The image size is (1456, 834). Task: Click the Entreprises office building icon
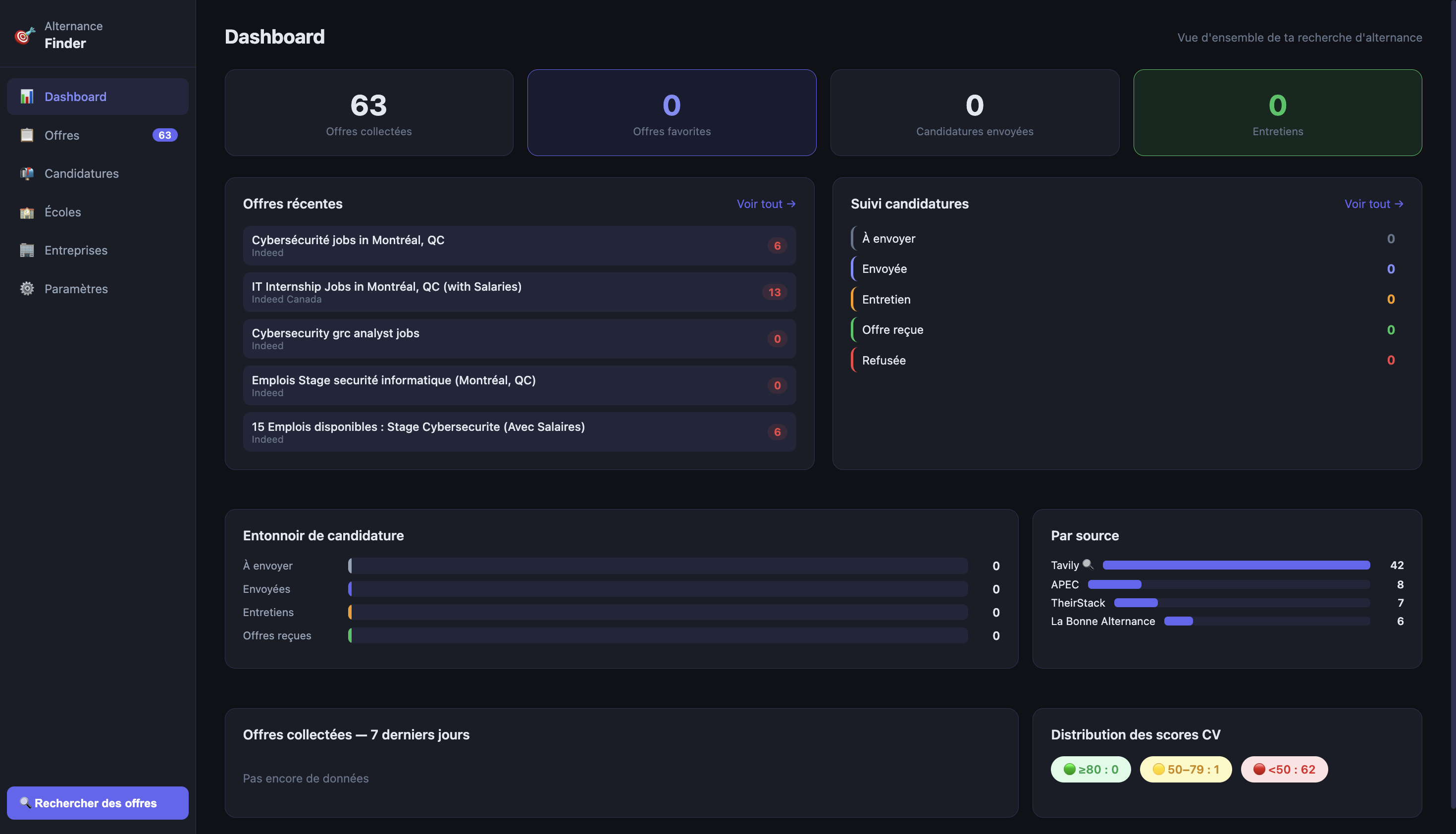point(27,250)
